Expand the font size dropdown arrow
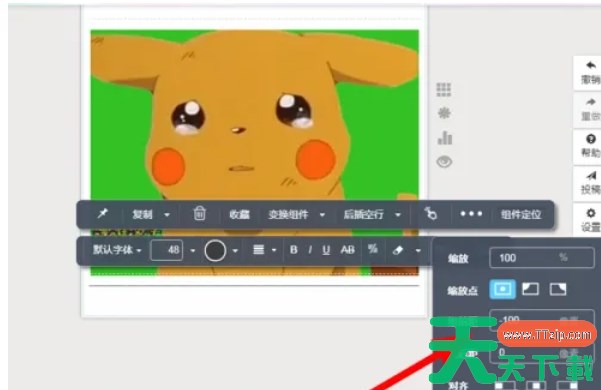Screen dimensions: 601x390 coord(193,251)
